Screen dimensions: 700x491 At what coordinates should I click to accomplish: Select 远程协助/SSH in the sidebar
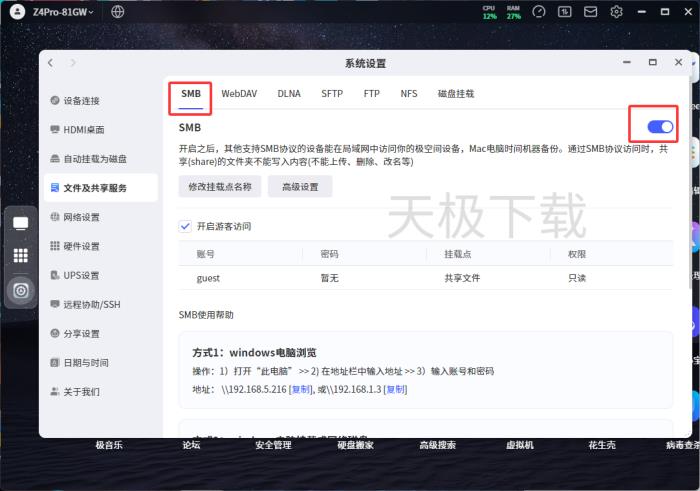tap(91, 304)
